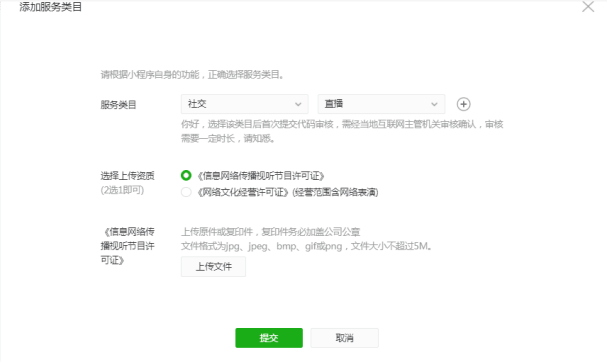Click the instruction 请根据小程序自身的功能
Image resolution: width=607 pixels, height=363 pixels.
[x=192, y=75]
